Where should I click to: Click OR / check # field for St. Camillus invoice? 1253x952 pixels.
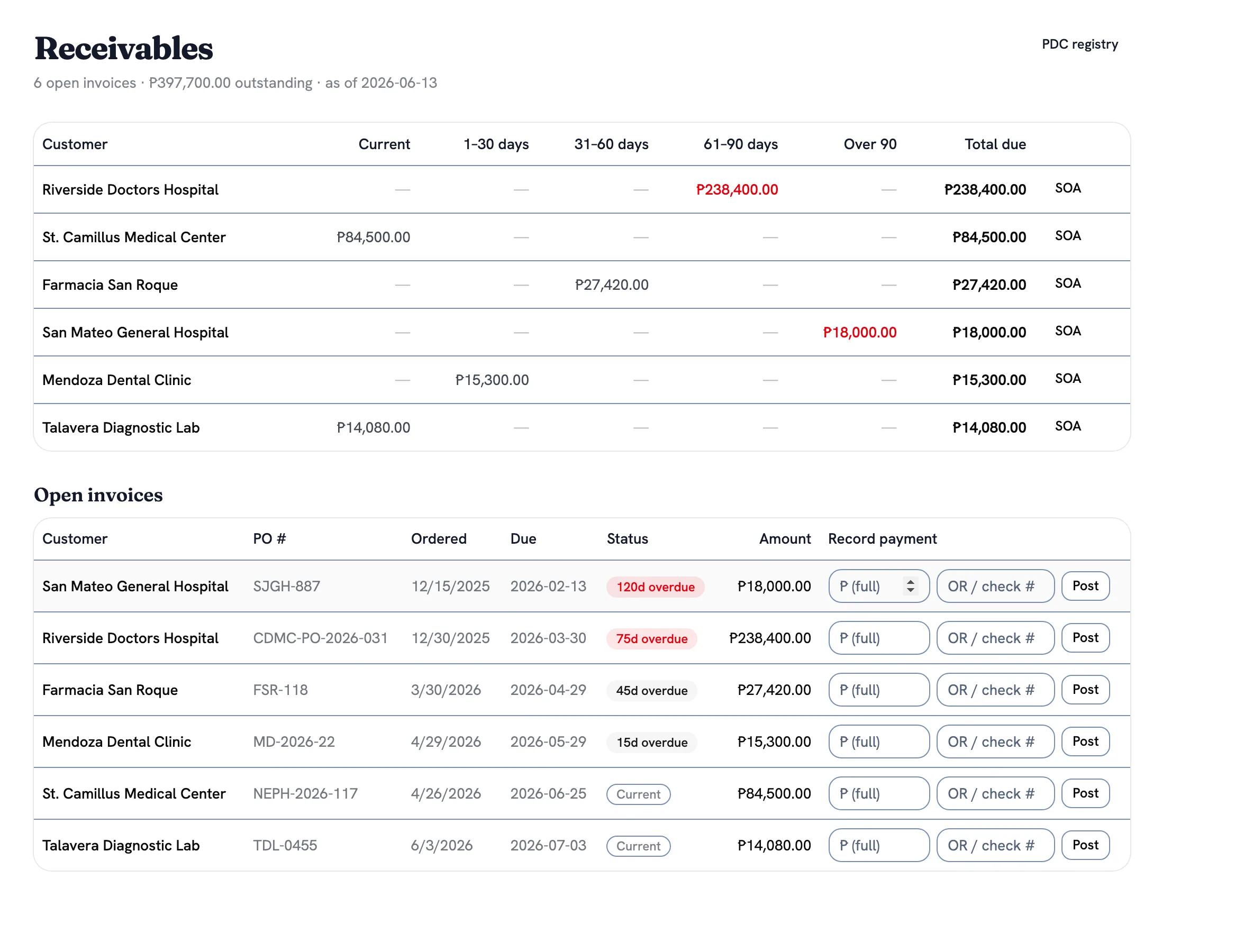pos(995,793)
